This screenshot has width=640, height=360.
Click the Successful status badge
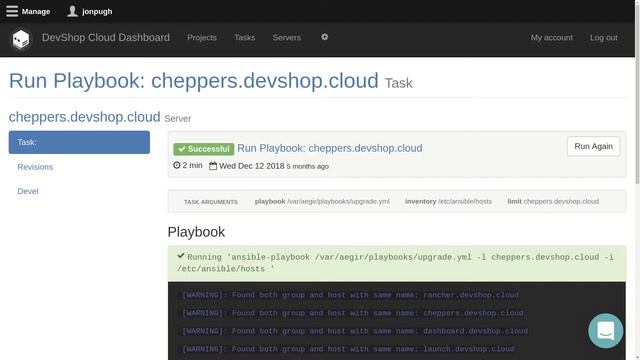pyautogui.click(x=204, y=149)
